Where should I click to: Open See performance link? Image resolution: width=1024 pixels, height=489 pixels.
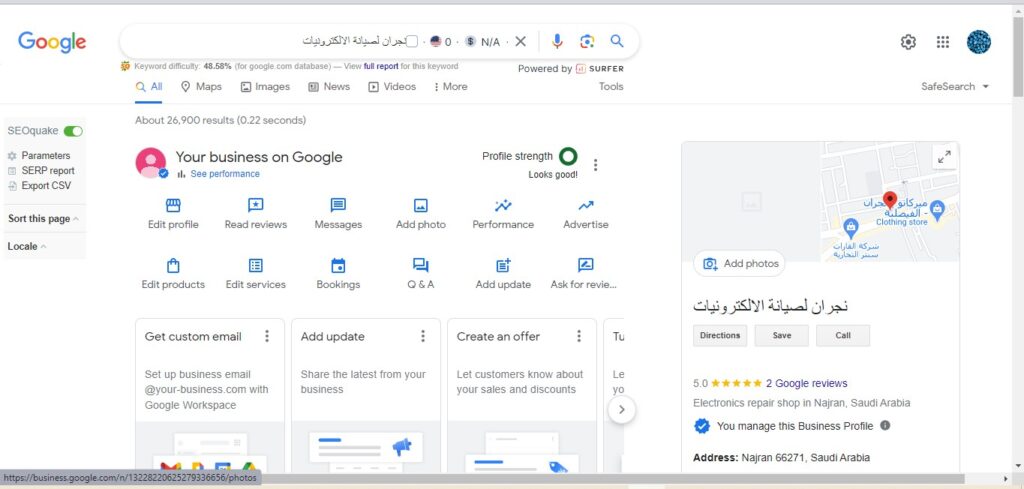[x=225, y=174]
